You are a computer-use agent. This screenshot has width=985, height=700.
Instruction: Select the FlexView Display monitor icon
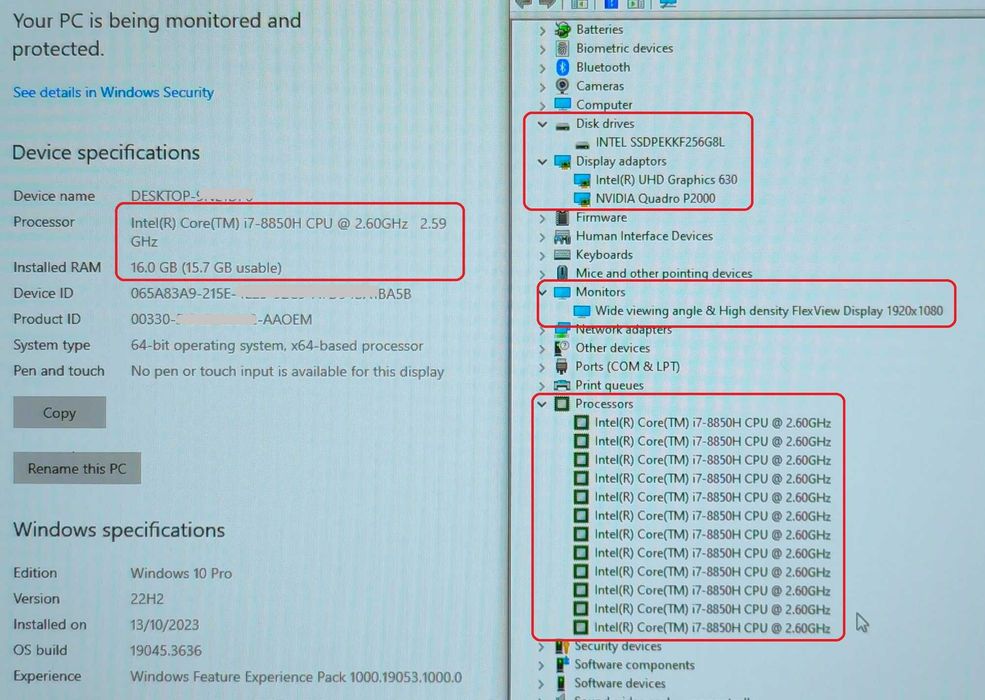582,311
